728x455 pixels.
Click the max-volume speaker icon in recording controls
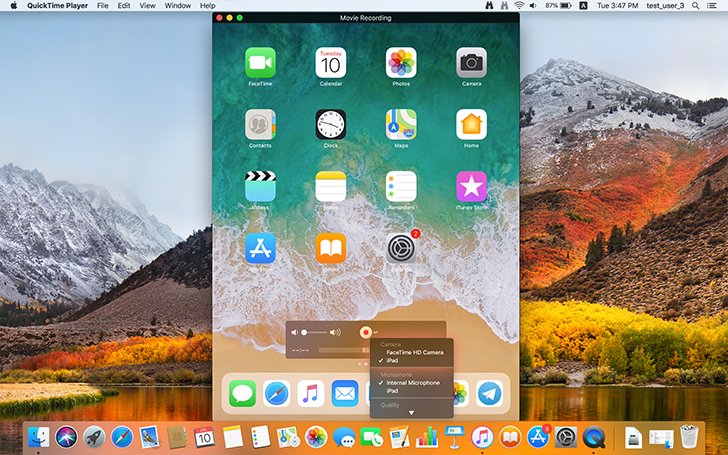pyautogui.click(x=335, y=332)
